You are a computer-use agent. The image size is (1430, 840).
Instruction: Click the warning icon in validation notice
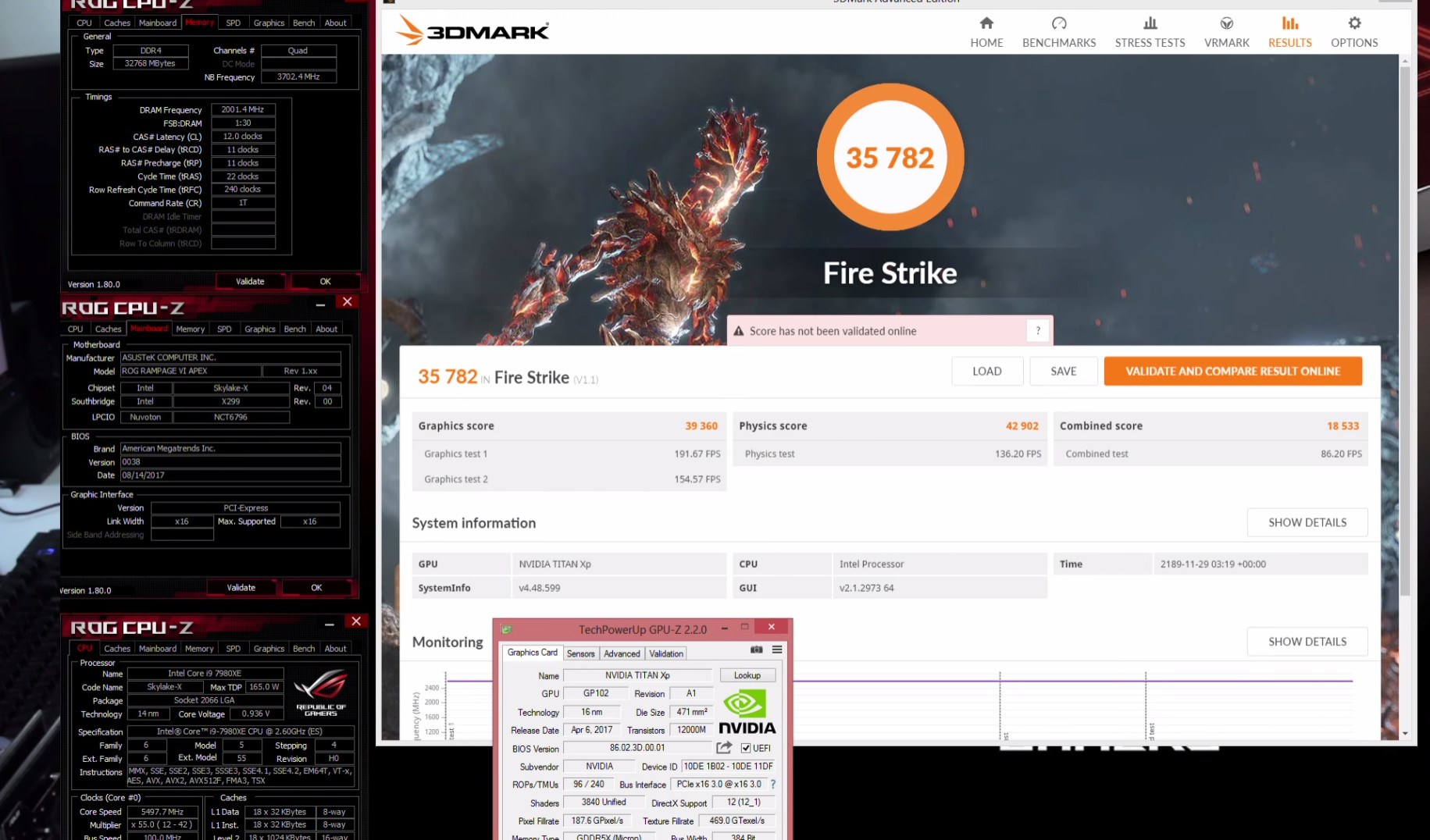coord(739,331)
